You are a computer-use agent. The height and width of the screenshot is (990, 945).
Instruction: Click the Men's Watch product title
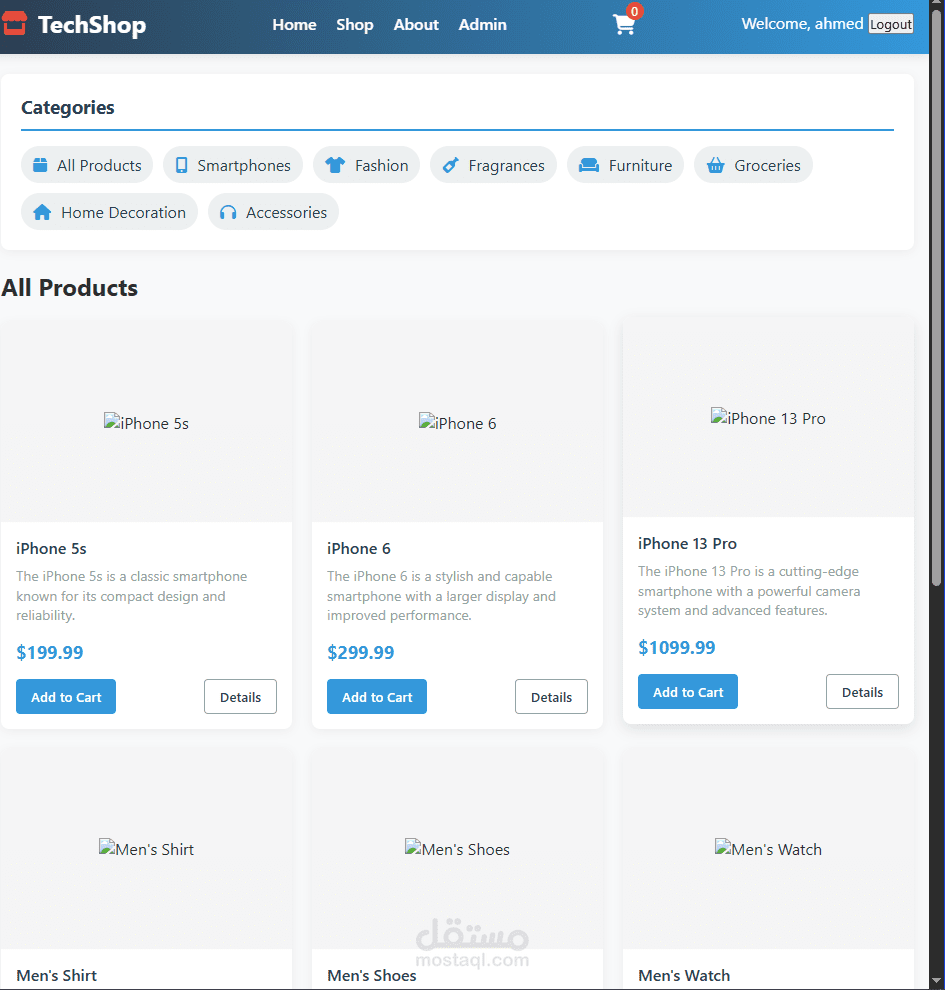coord(684,975)
